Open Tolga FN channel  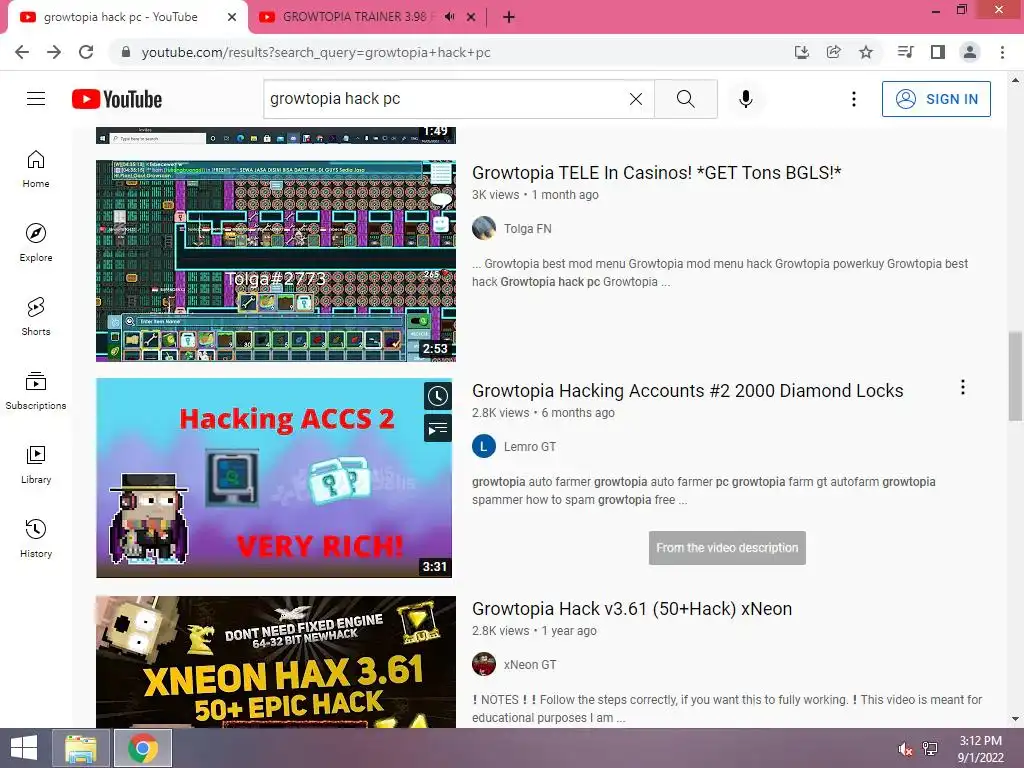(x=528, y=229)
